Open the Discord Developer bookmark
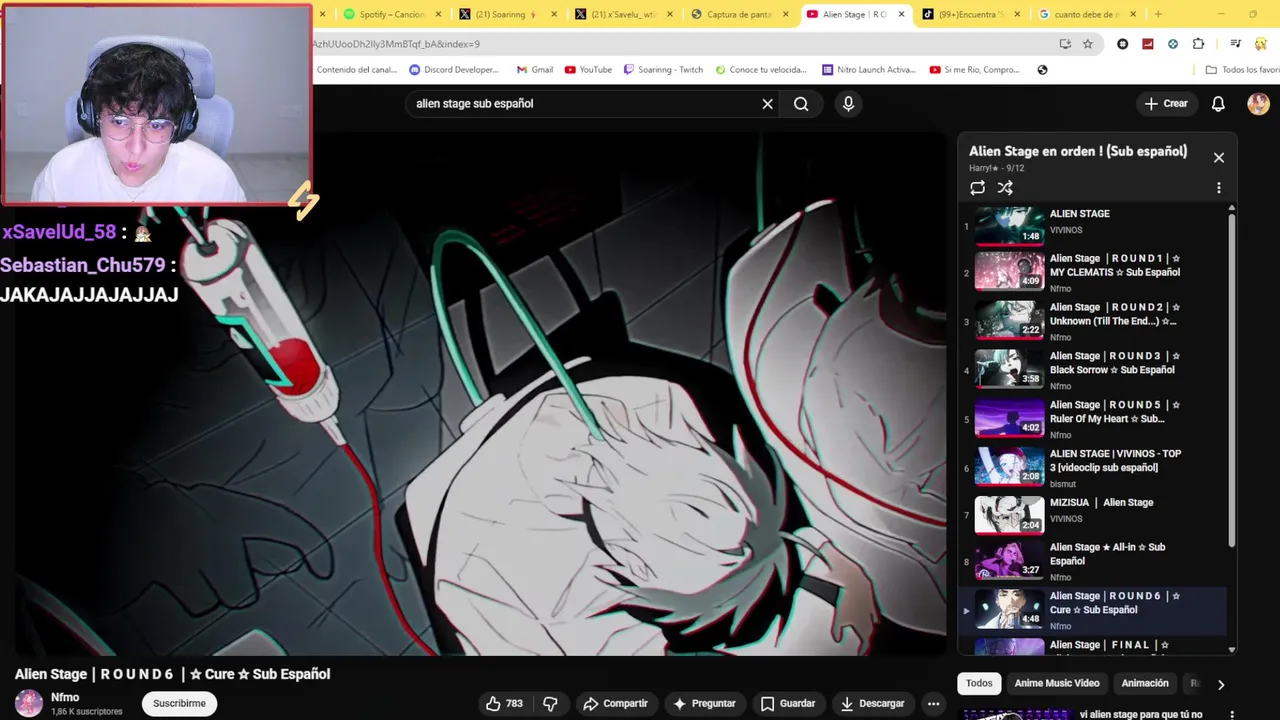 pos(454,70)
